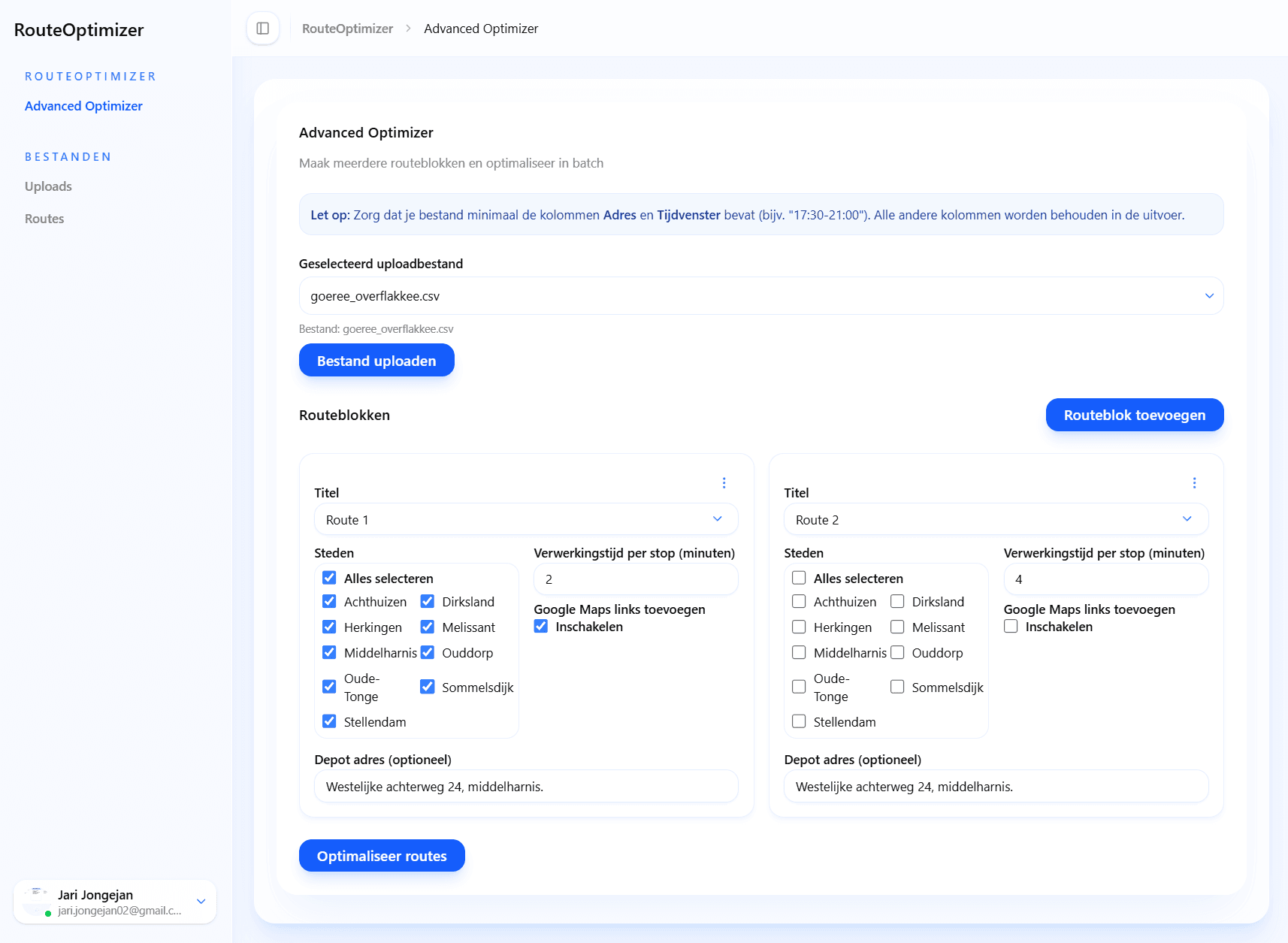Uncheck Alles selecteren in Route 1
The width and height of the screenshot is (1288, 943).
(329, 578)
